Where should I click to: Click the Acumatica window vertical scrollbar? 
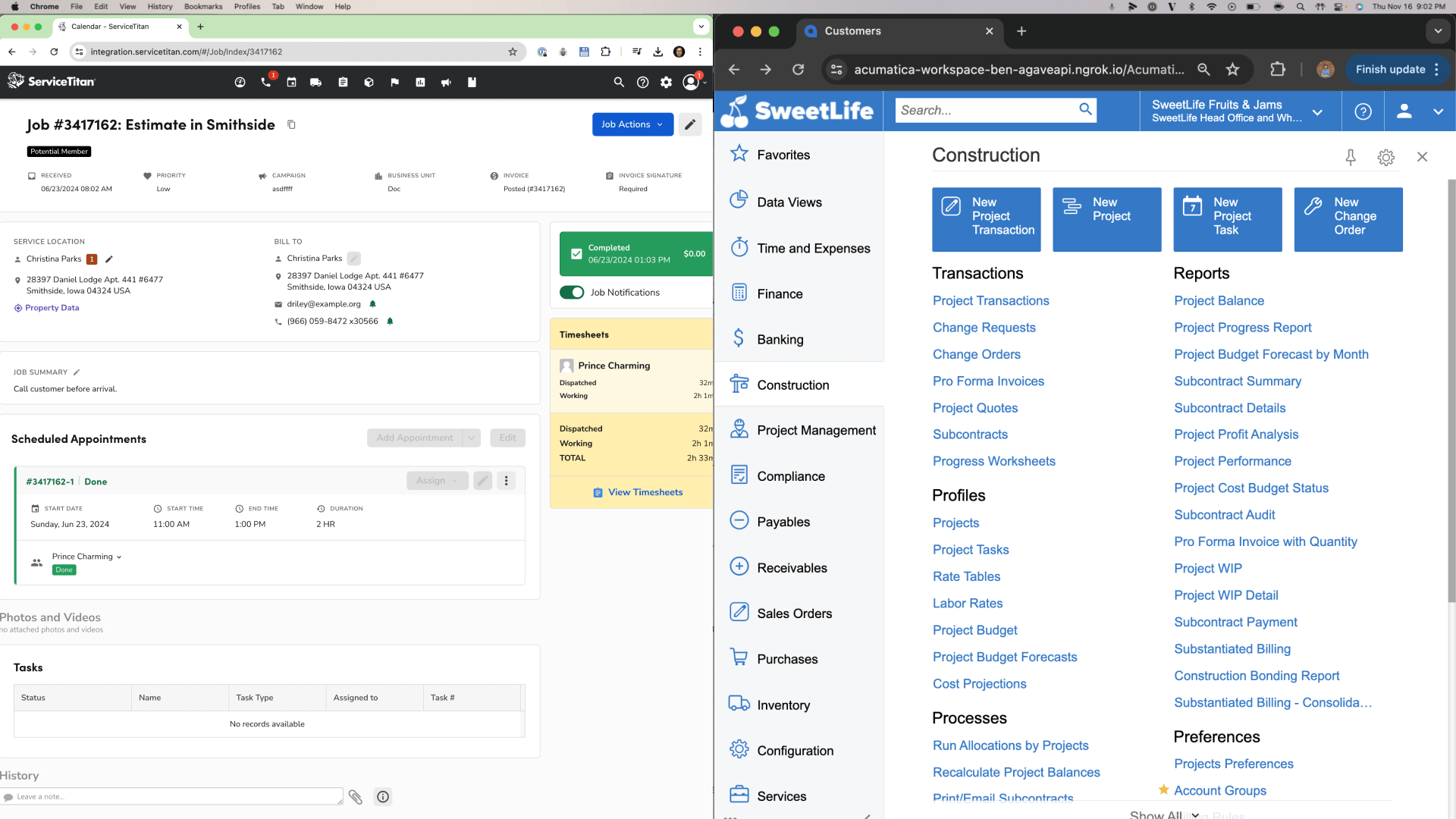pyautogui.click(x=1451, y=391)
